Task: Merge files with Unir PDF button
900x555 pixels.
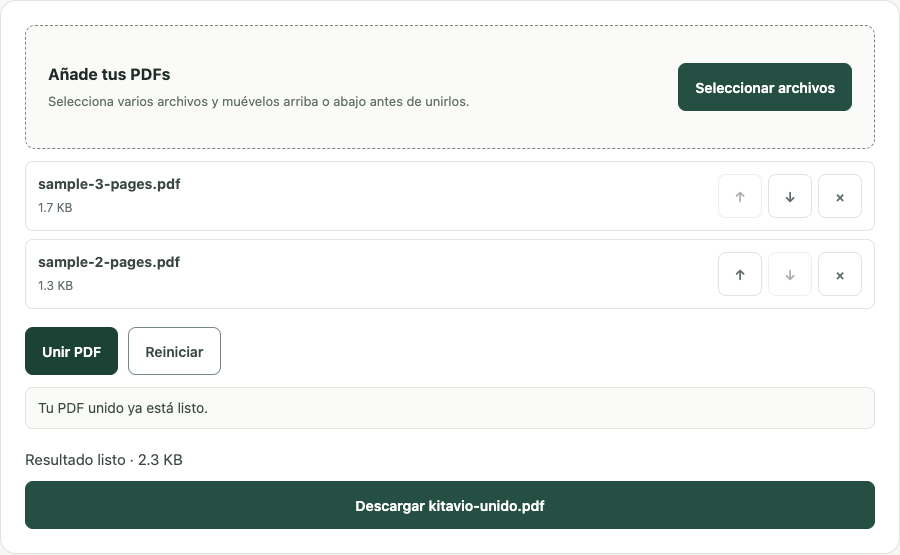Action: click(x=71, y=351)
